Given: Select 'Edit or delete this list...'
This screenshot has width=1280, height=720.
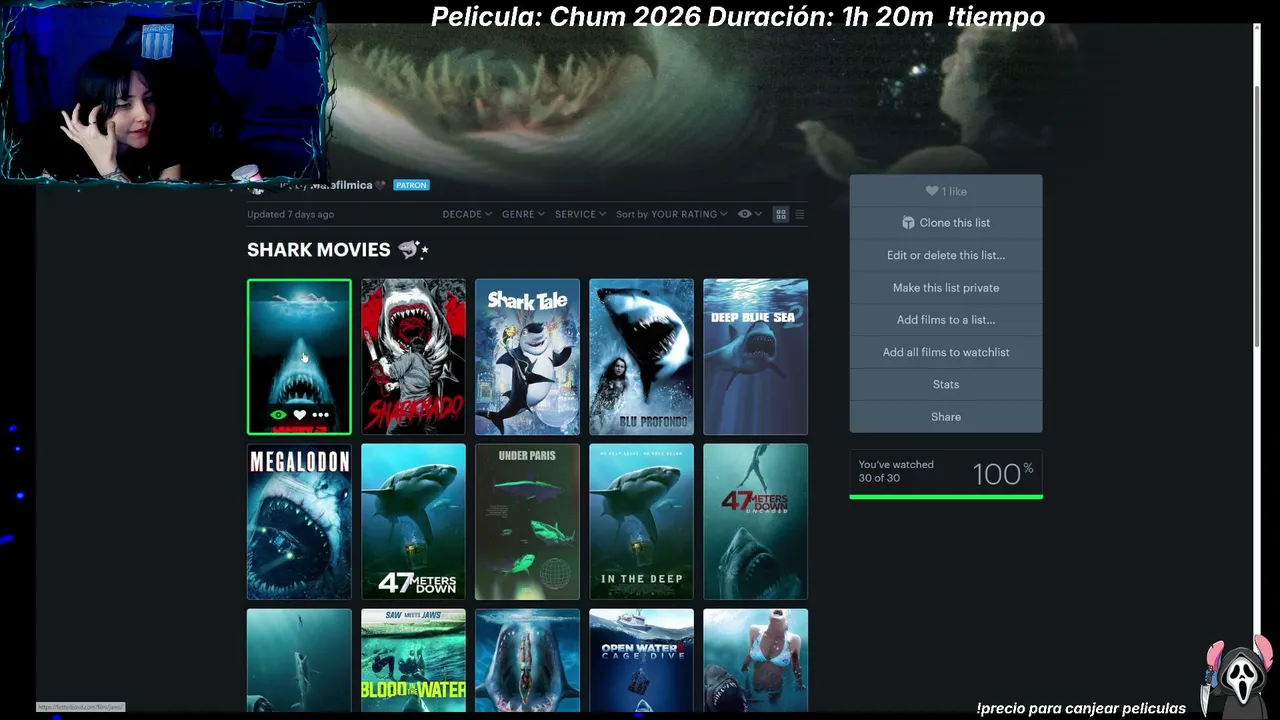Looking at the screenshot, I should point(946,255).
